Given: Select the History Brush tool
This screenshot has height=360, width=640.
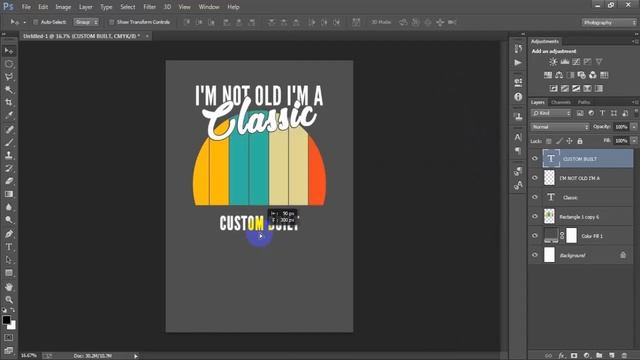Looking at the screenshot, I should coord(9,168).
